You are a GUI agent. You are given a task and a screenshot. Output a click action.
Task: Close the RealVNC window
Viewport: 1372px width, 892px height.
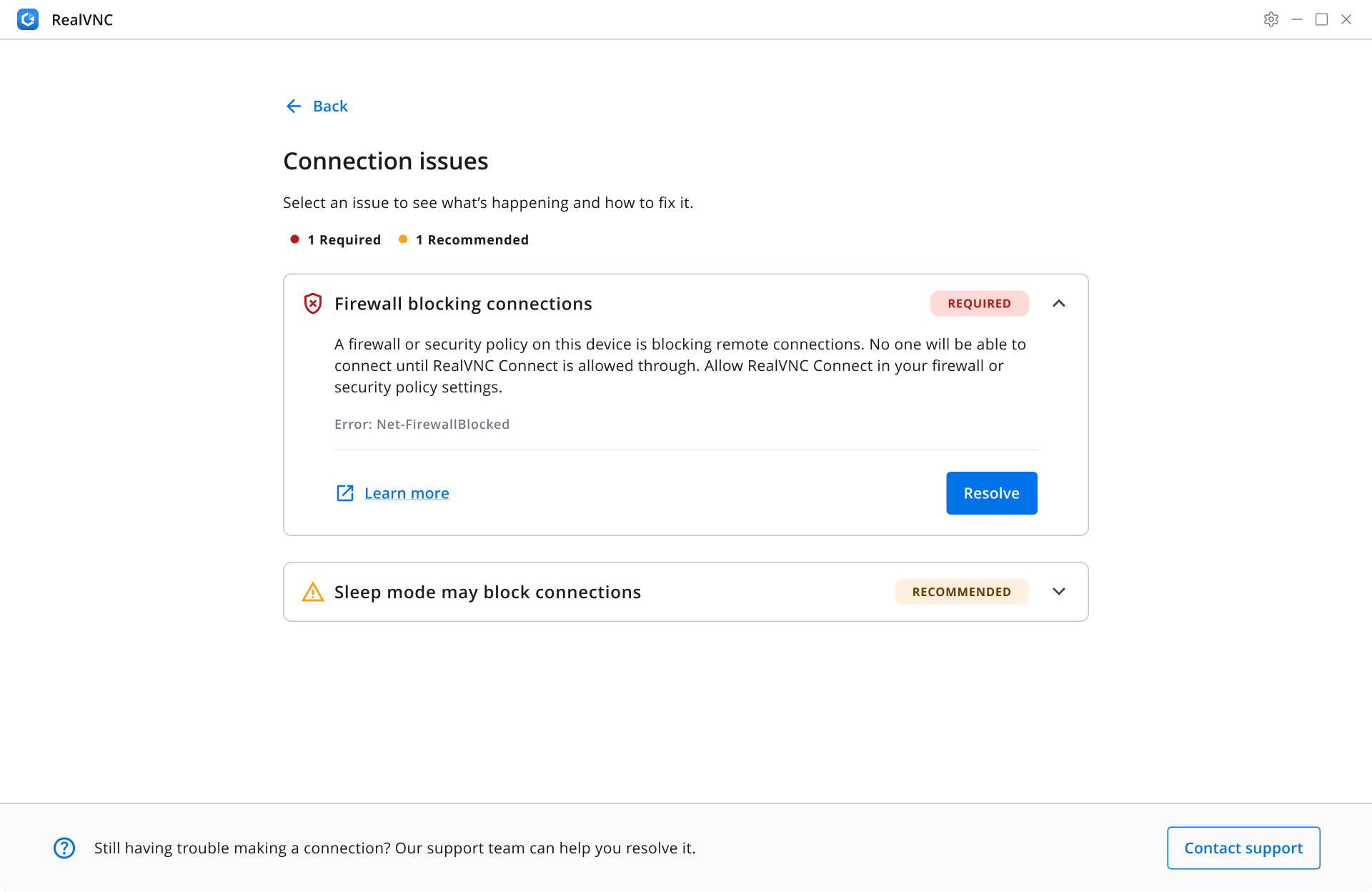click(1346, 19)
